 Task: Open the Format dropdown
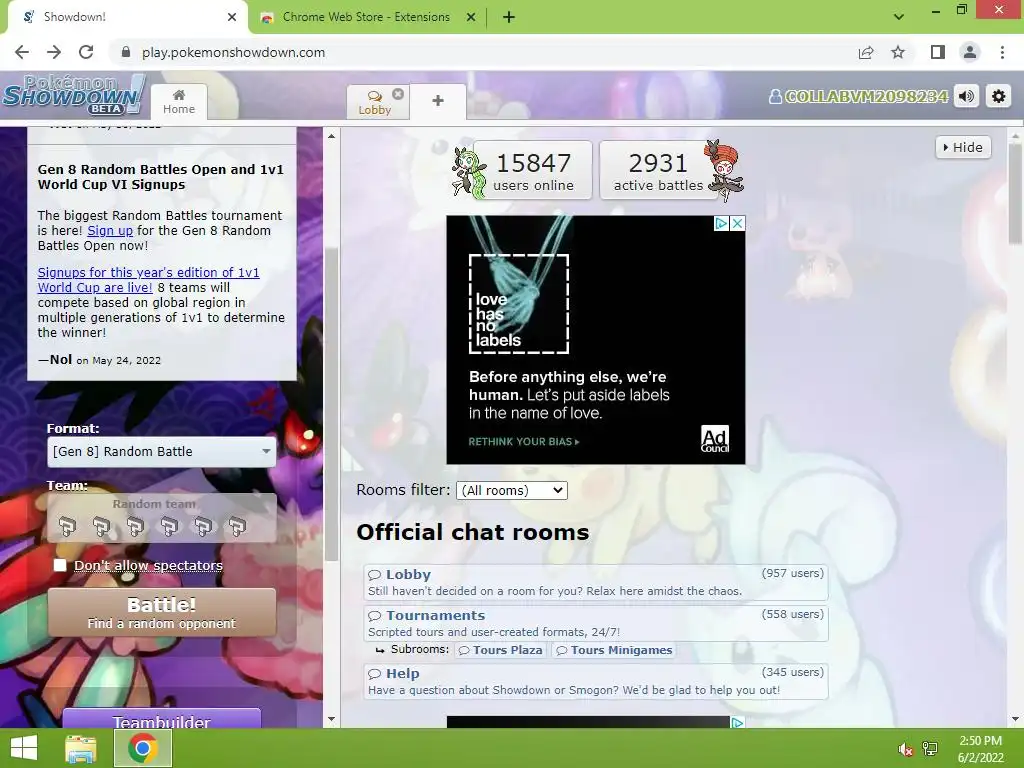(161, 452)
